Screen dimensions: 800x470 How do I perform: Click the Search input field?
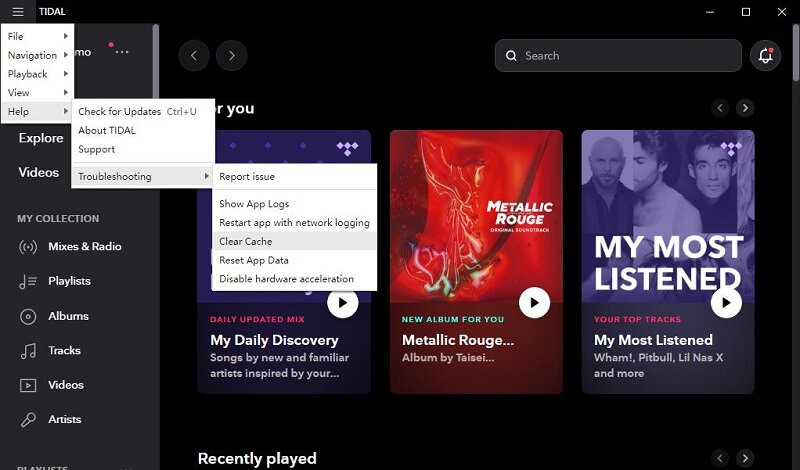tap(618, 56)
